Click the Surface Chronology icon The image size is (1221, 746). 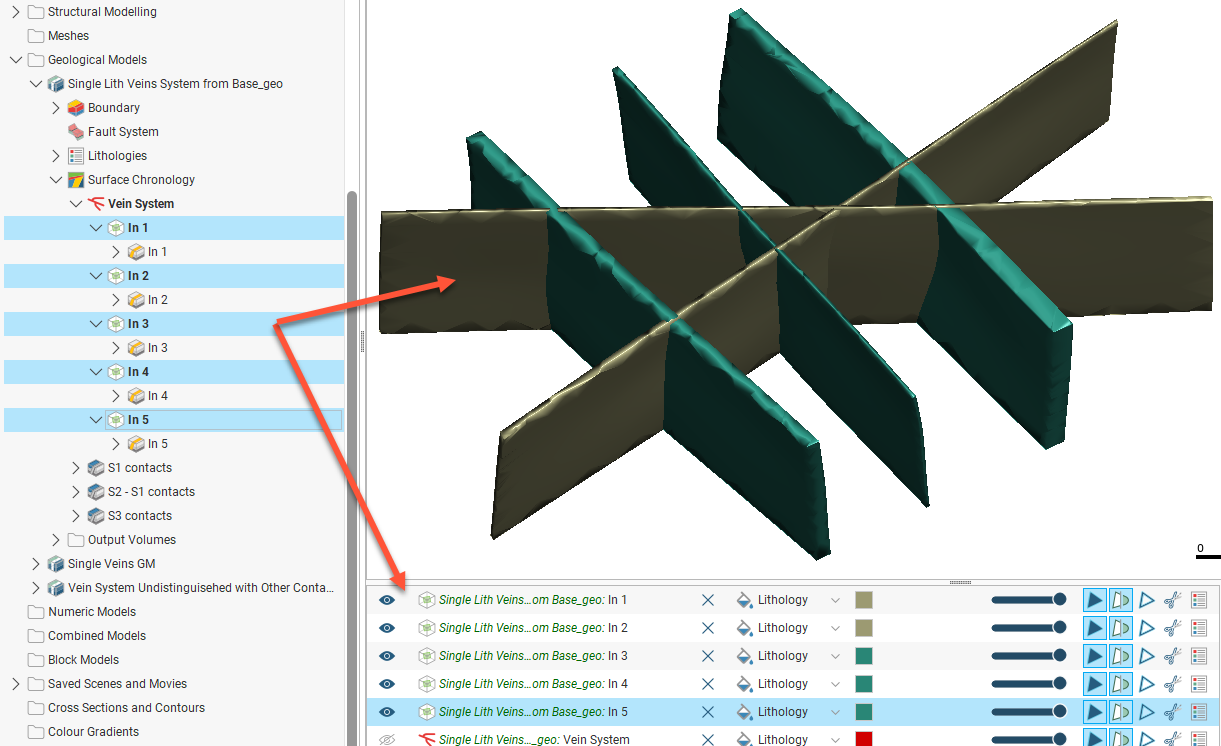tap(76, 180)
